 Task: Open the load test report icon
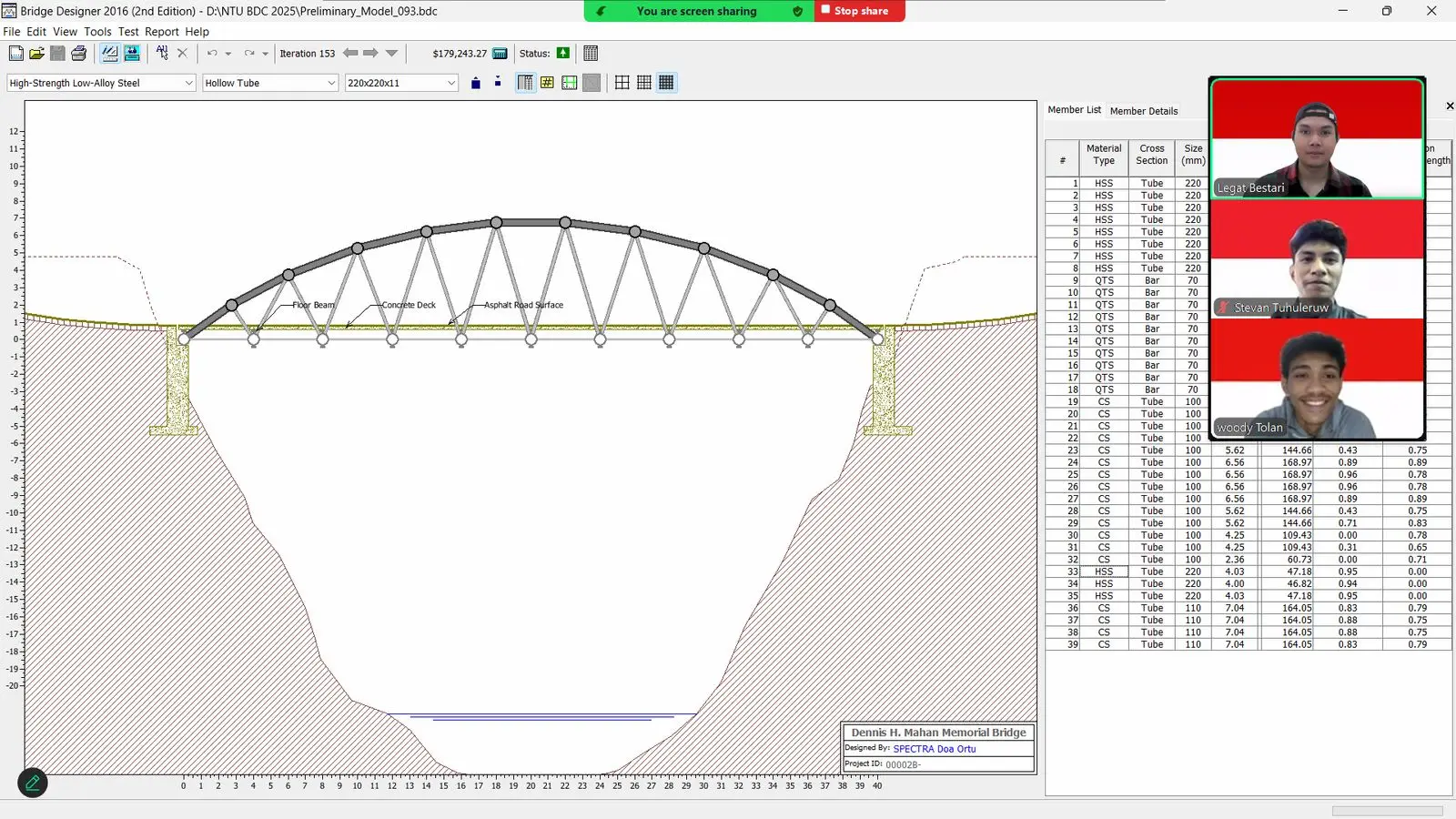(x=591, y=54)
